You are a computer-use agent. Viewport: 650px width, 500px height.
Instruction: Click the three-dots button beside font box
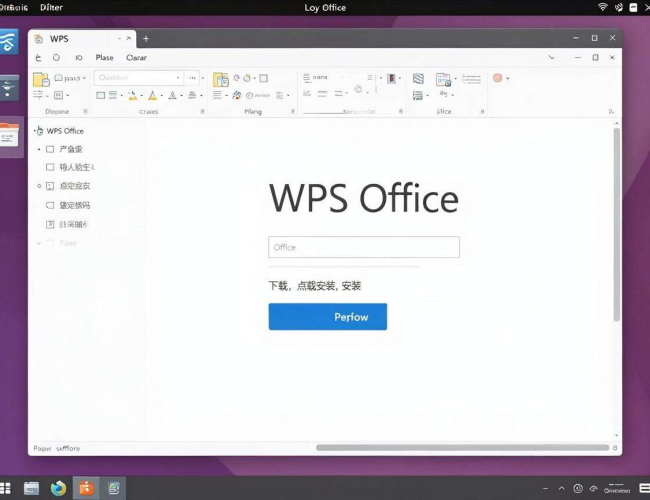click(192, 78)
